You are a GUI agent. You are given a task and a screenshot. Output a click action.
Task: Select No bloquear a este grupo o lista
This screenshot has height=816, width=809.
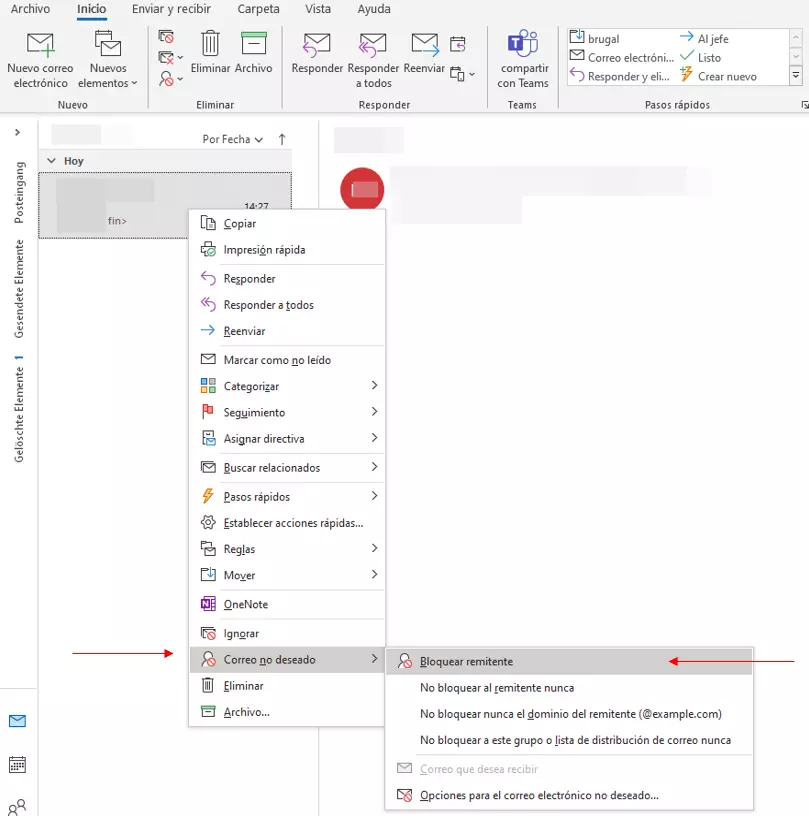[x=569, y=740]
